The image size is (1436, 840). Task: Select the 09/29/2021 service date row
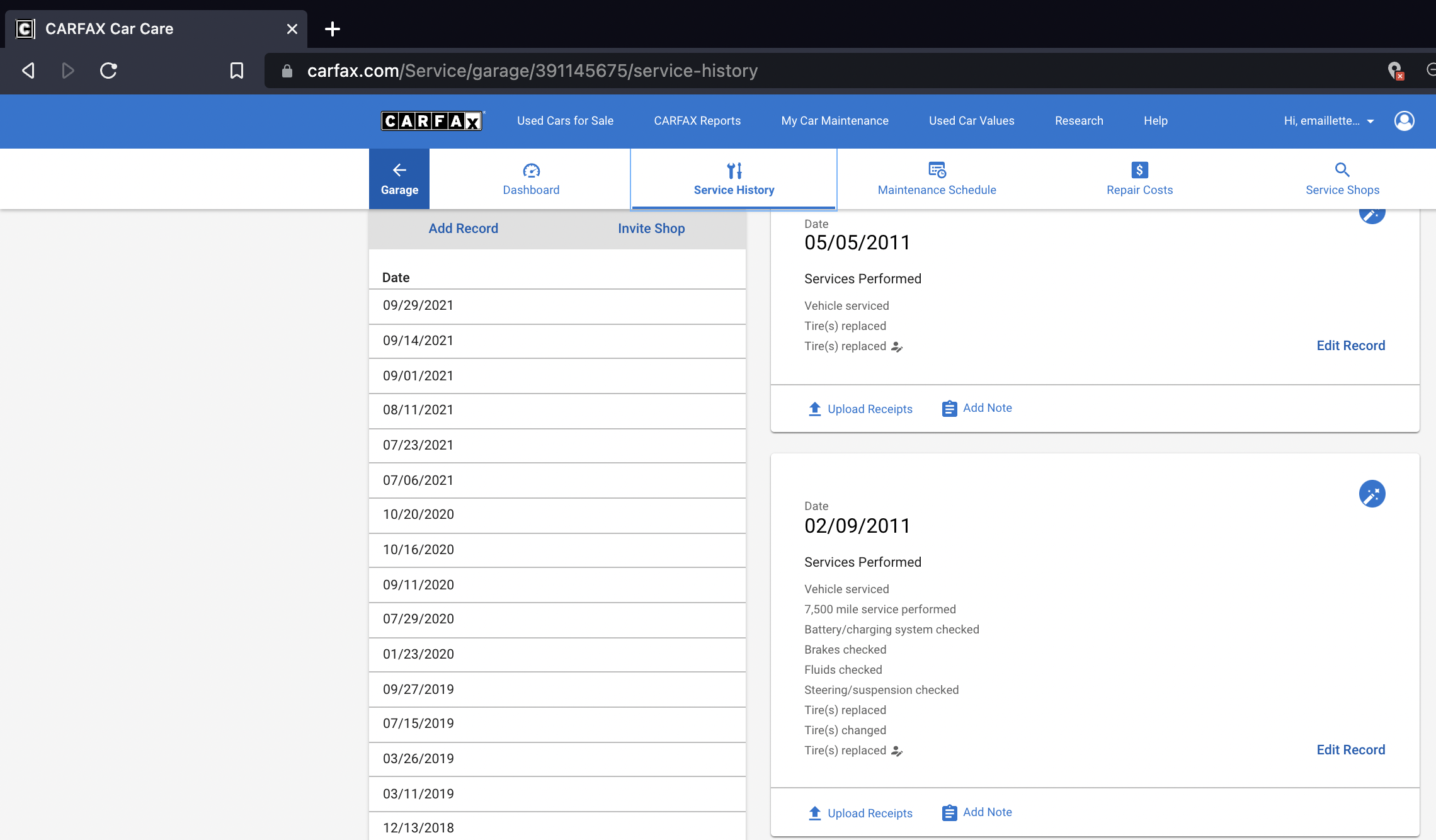pyautogui.click(x=557, y=306)
